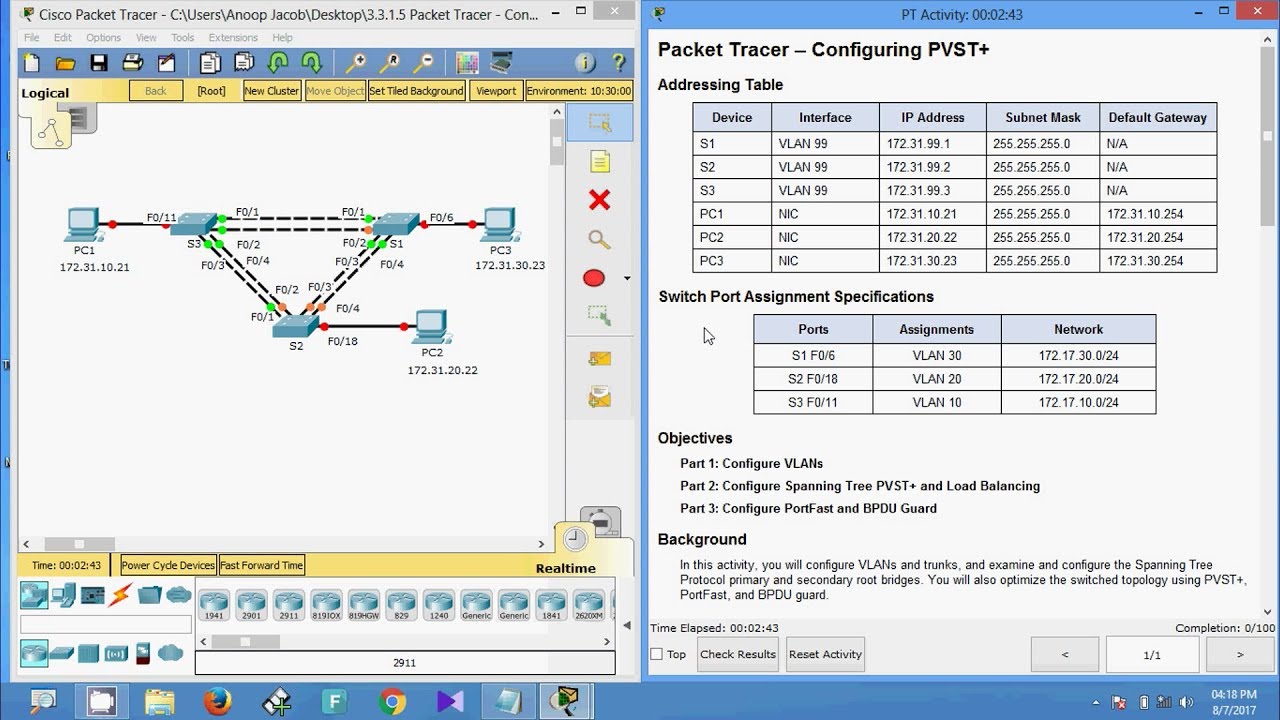Reset workspace zoom level
Screen dimensions: 1280x720
click(x=390, y=63)
